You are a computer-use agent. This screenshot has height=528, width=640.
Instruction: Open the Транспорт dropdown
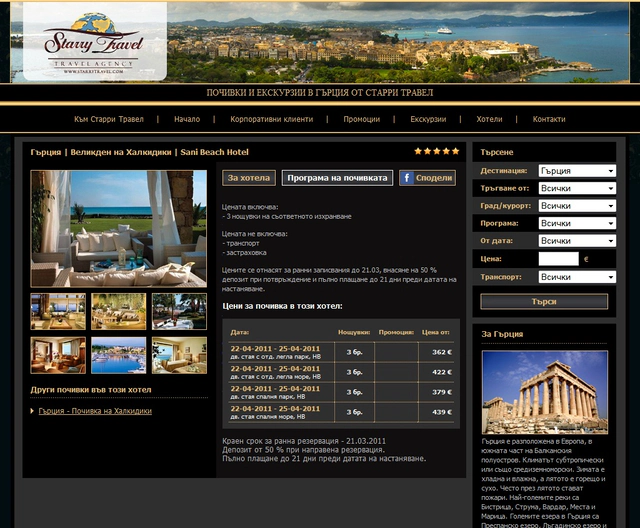[x=577, y=277]
